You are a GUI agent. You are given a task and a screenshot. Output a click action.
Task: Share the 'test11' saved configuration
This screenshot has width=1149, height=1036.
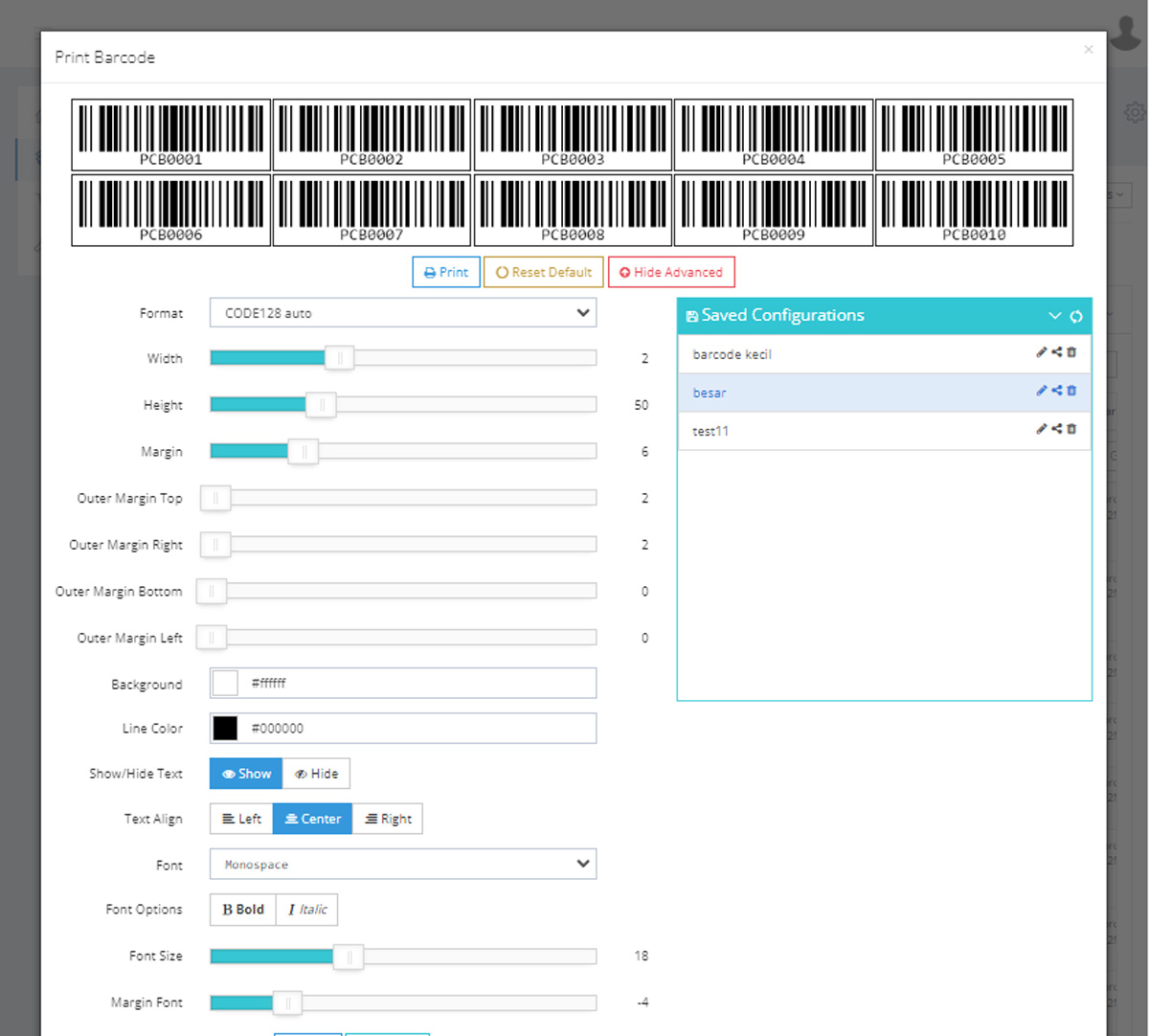[x=1057, y=429]
